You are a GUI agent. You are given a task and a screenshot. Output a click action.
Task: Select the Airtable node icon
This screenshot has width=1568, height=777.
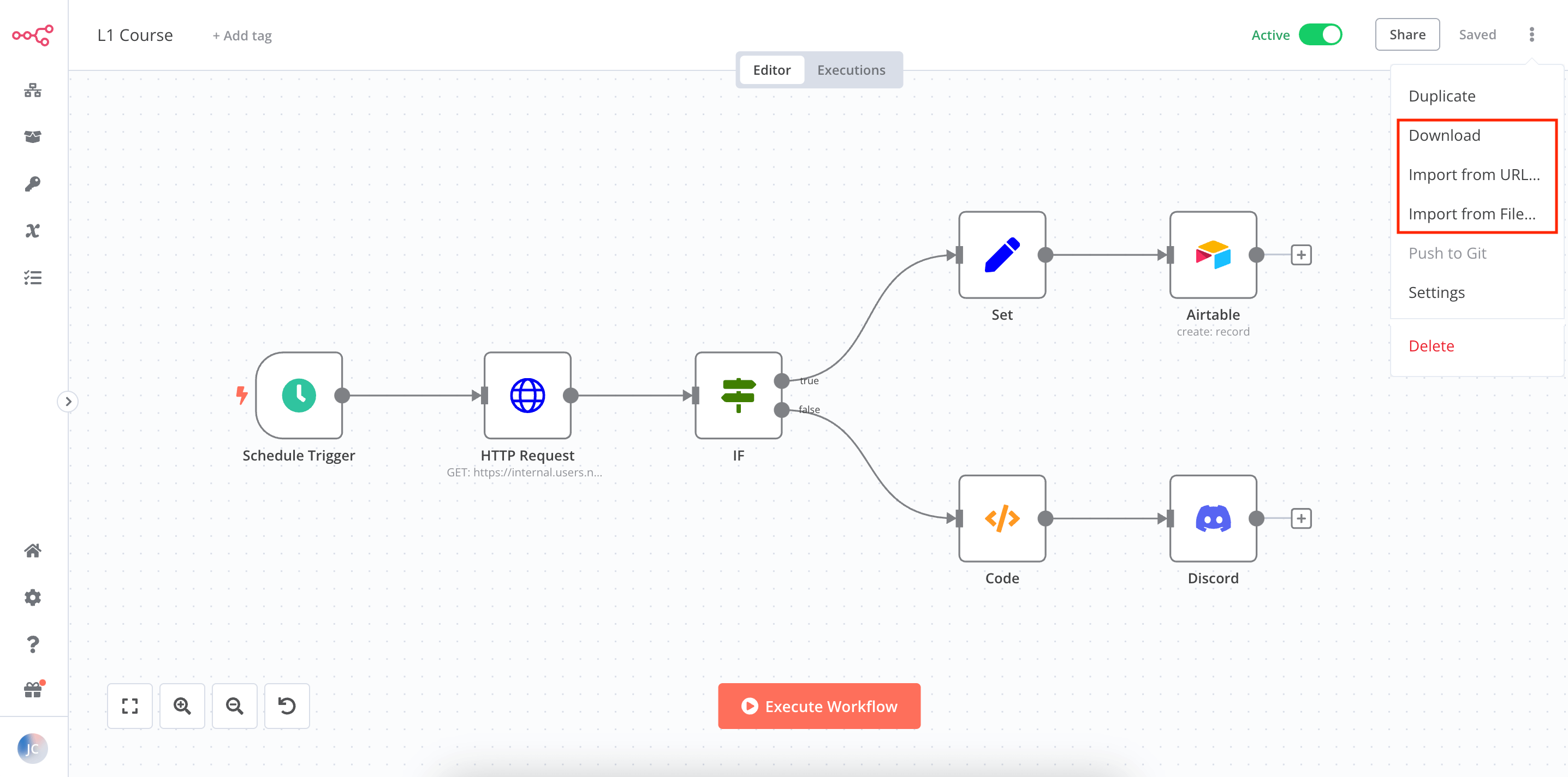coord(1213,255)
